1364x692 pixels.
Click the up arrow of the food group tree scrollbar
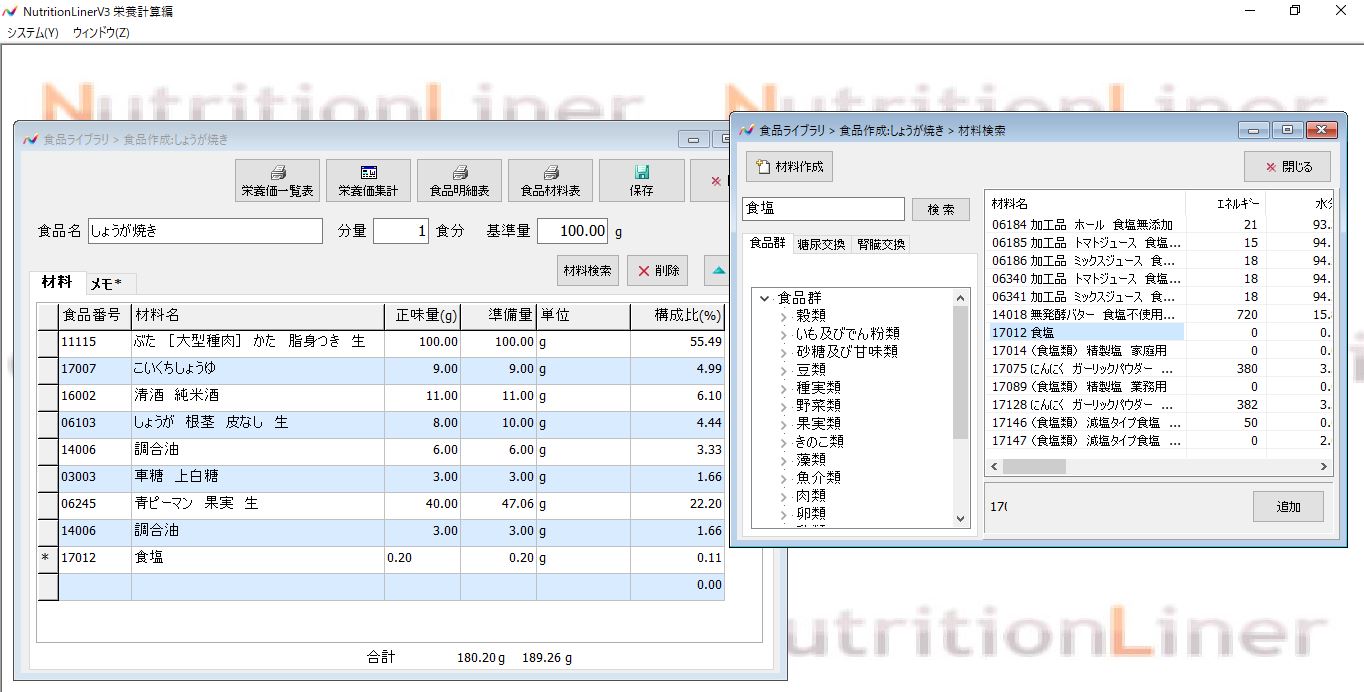coord(961,298)
